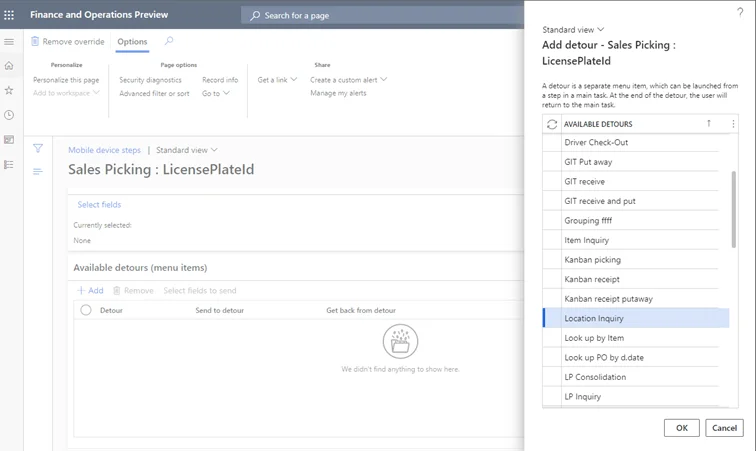Screen dimensions: 756x451
Task: Expand the Get a link dropdown
Action: 277,80
